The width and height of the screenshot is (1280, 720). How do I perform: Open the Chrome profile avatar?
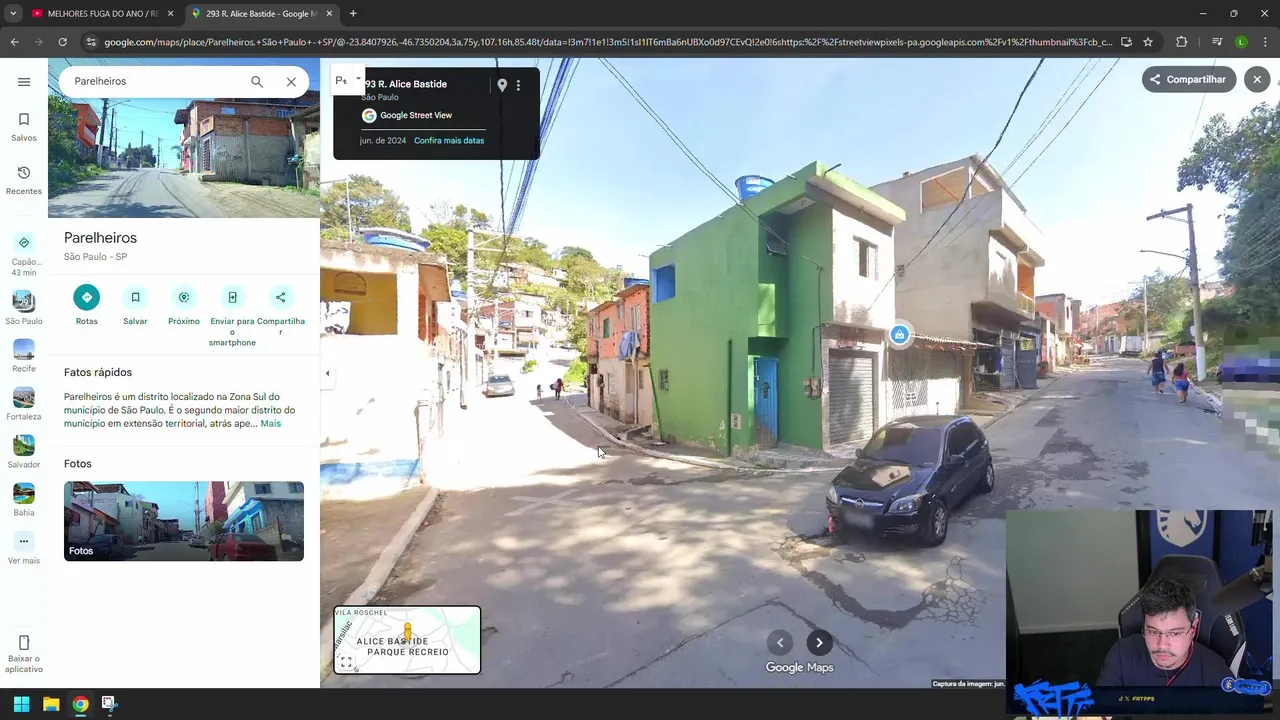[1241, 42]
